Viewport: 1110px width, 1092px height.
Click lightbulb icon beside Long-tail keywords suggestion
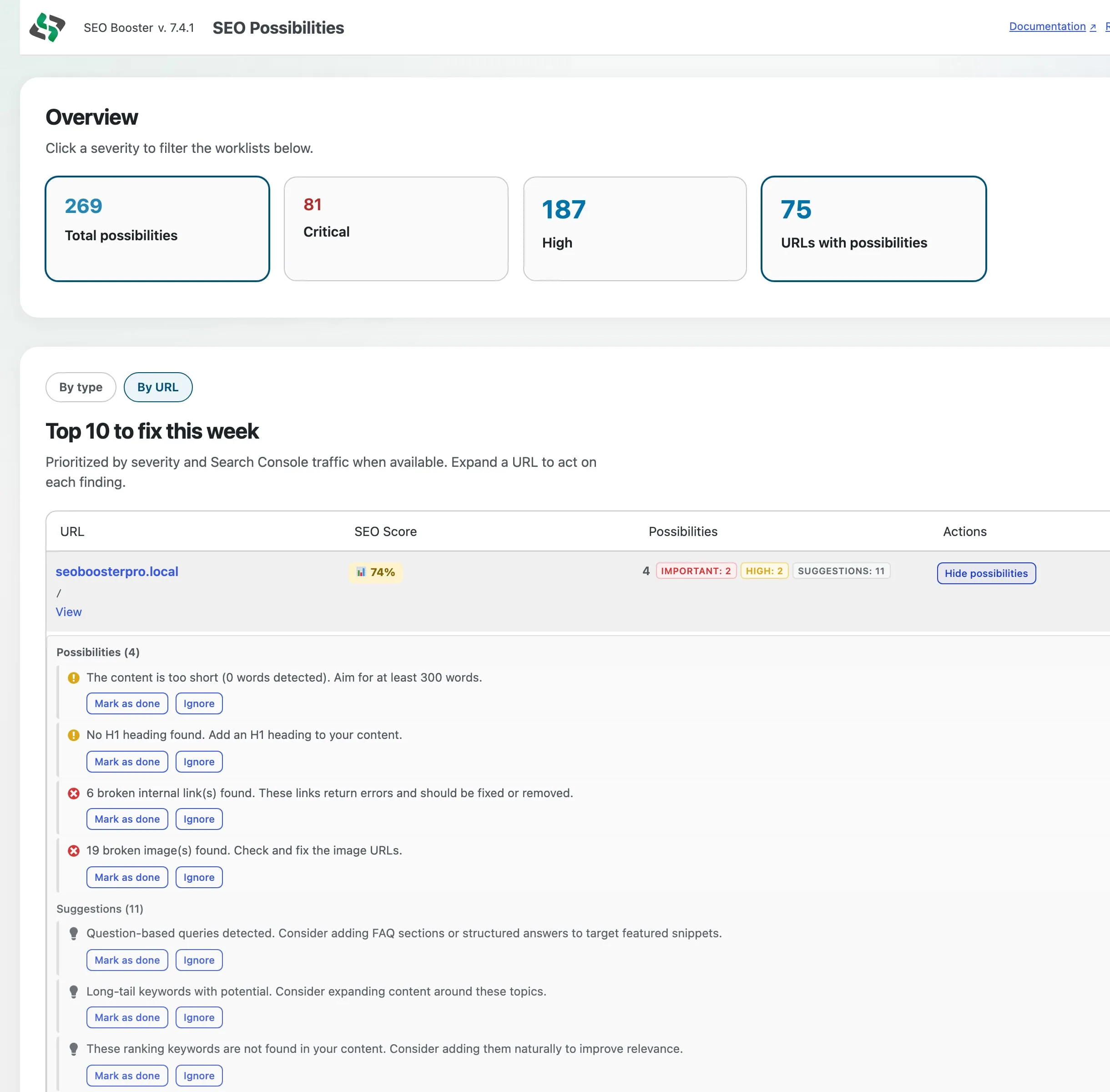pos(73,991)
